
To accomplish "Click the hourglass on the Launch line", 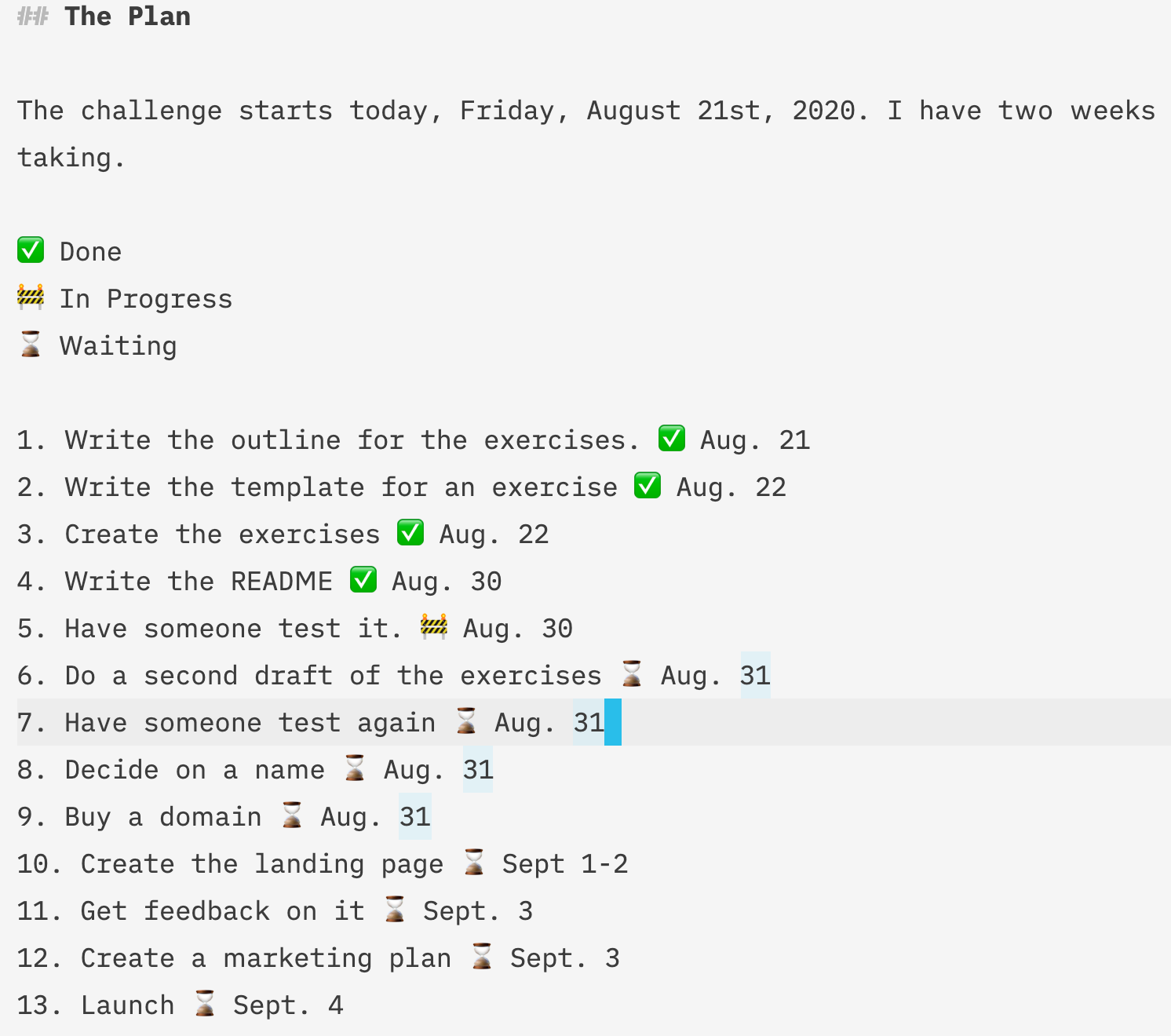I will [x=204, y=1003].
